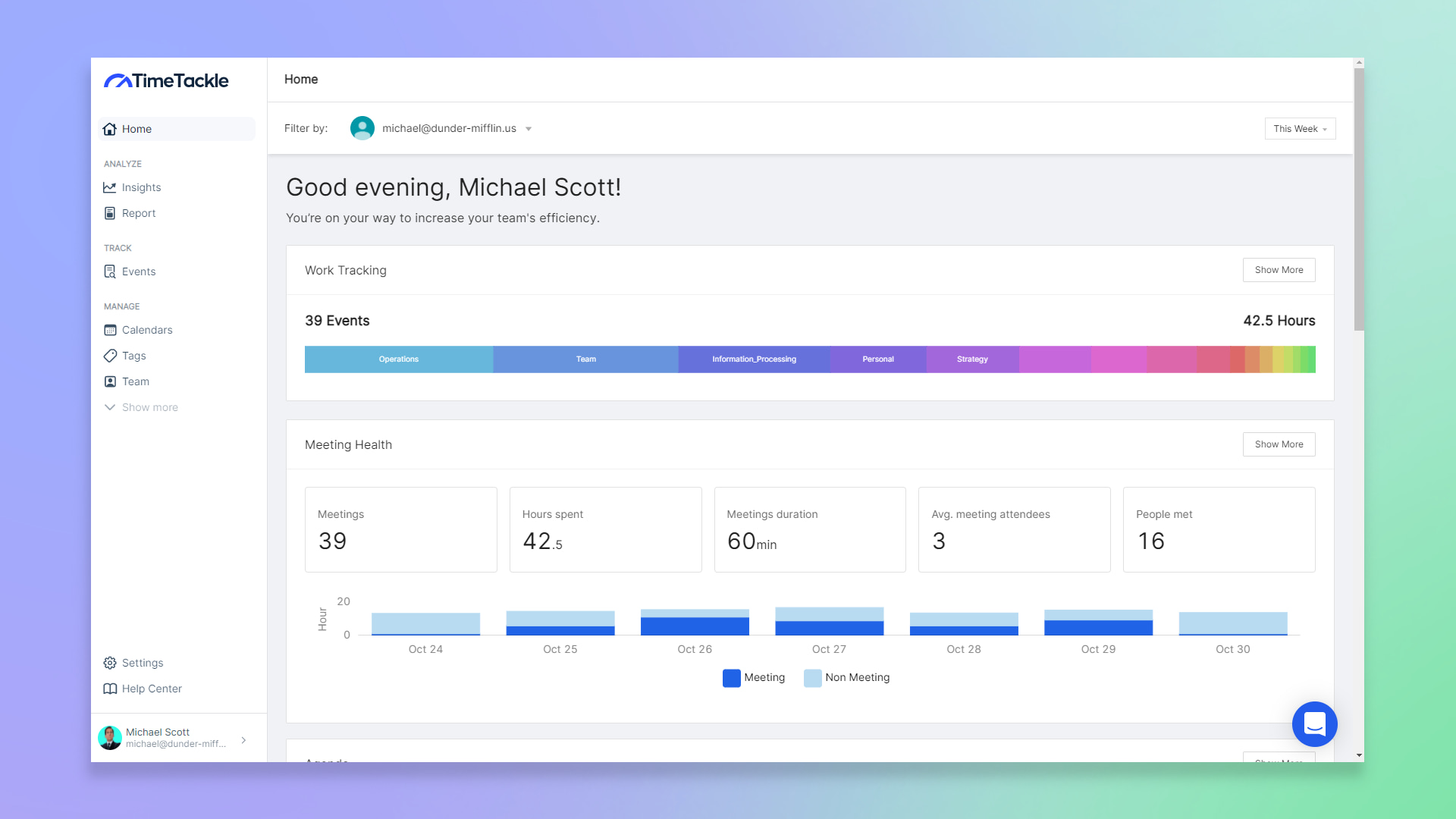
Task: Open the Events tracker
Action: (110, 271)
